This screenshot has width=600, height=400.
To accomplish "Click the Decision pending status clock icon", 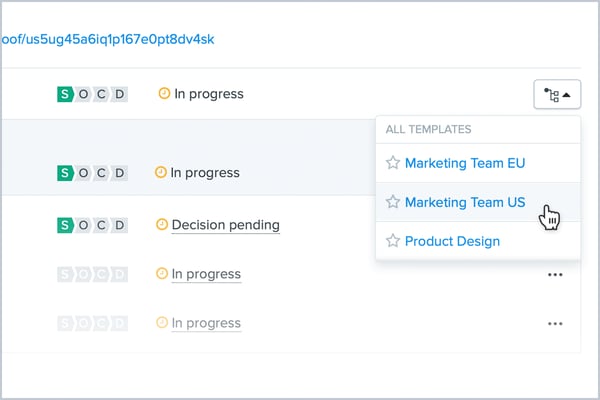I will point(161,225).
